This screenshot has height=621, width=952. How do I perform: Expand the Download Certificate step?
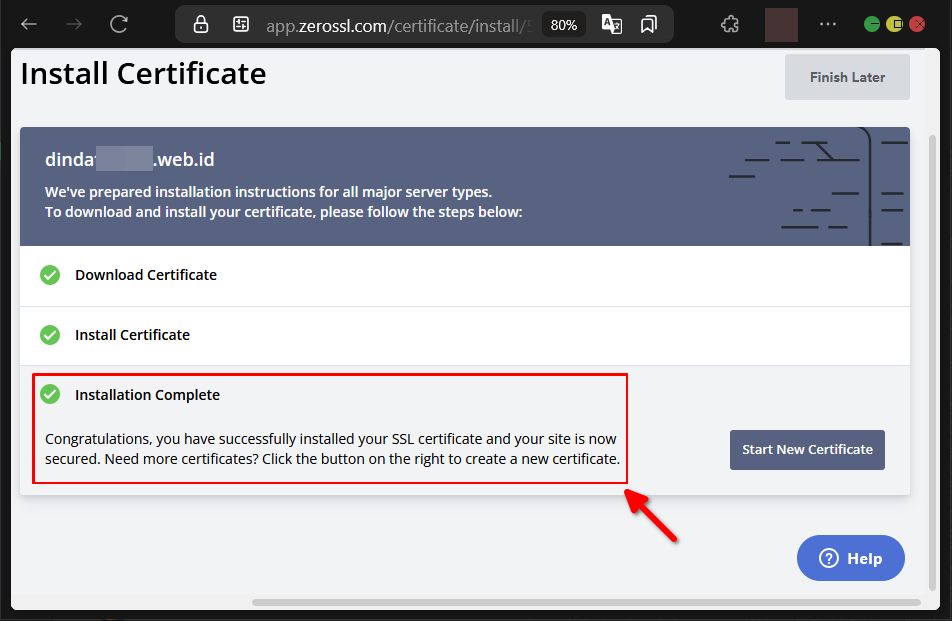(x=464, y=276)
